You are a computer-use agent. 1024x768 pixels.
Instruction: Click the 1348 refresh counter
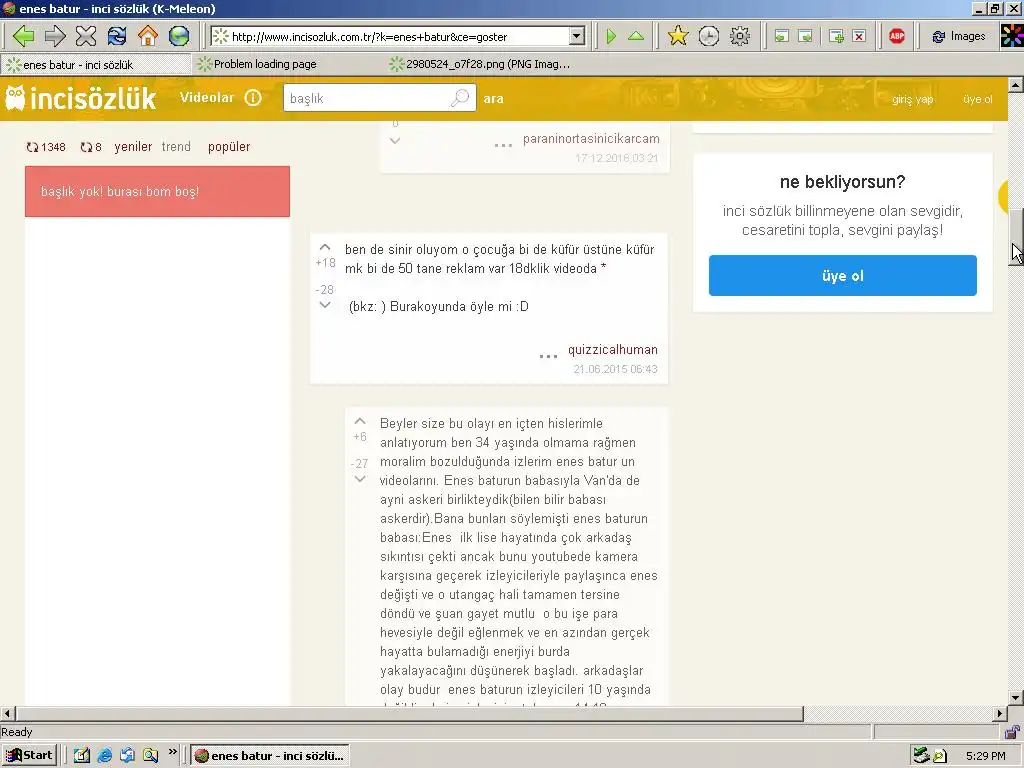[x=46, y=147]
